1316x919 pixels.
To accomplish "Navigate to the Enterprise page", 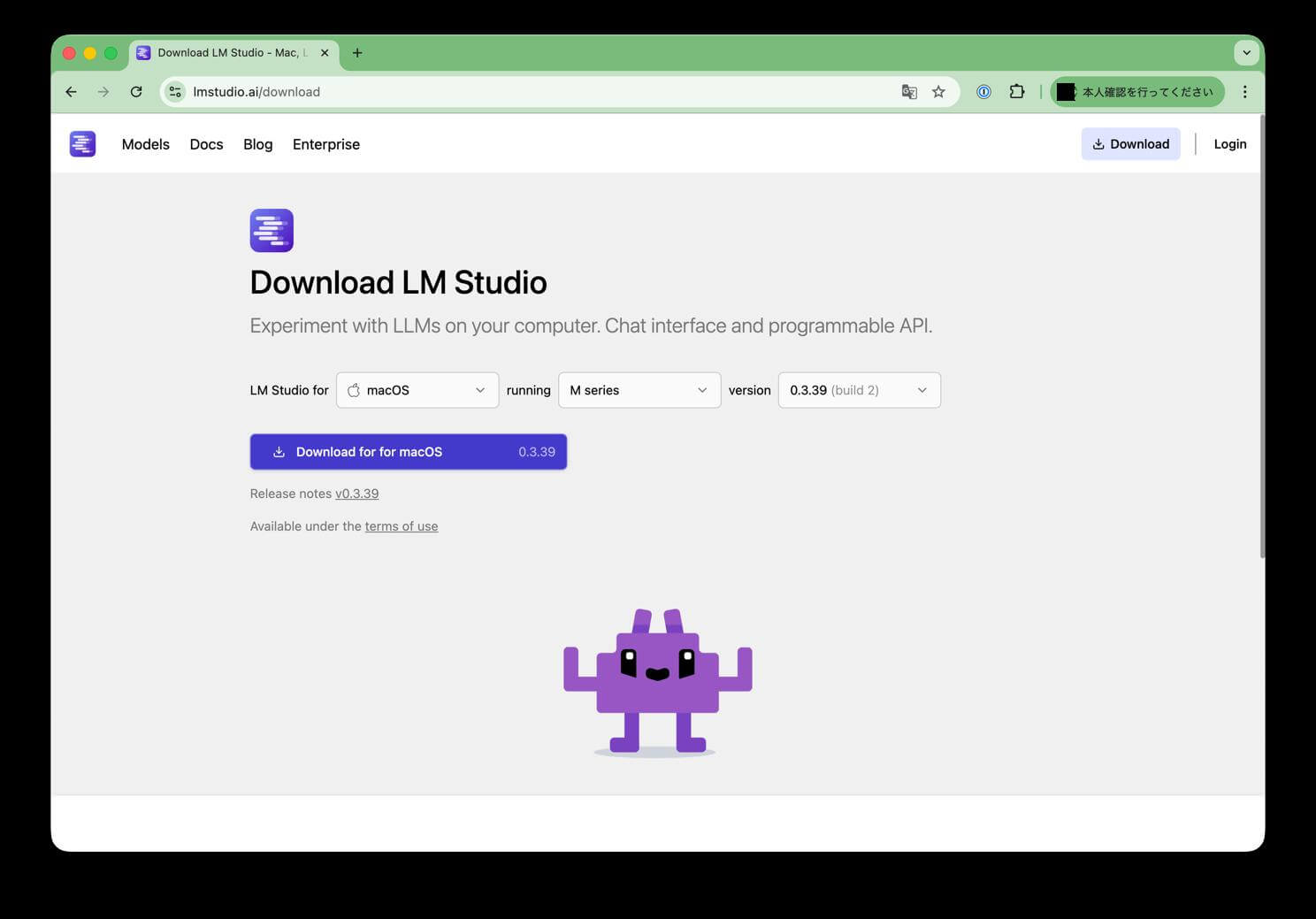I will tap(325, 144).
